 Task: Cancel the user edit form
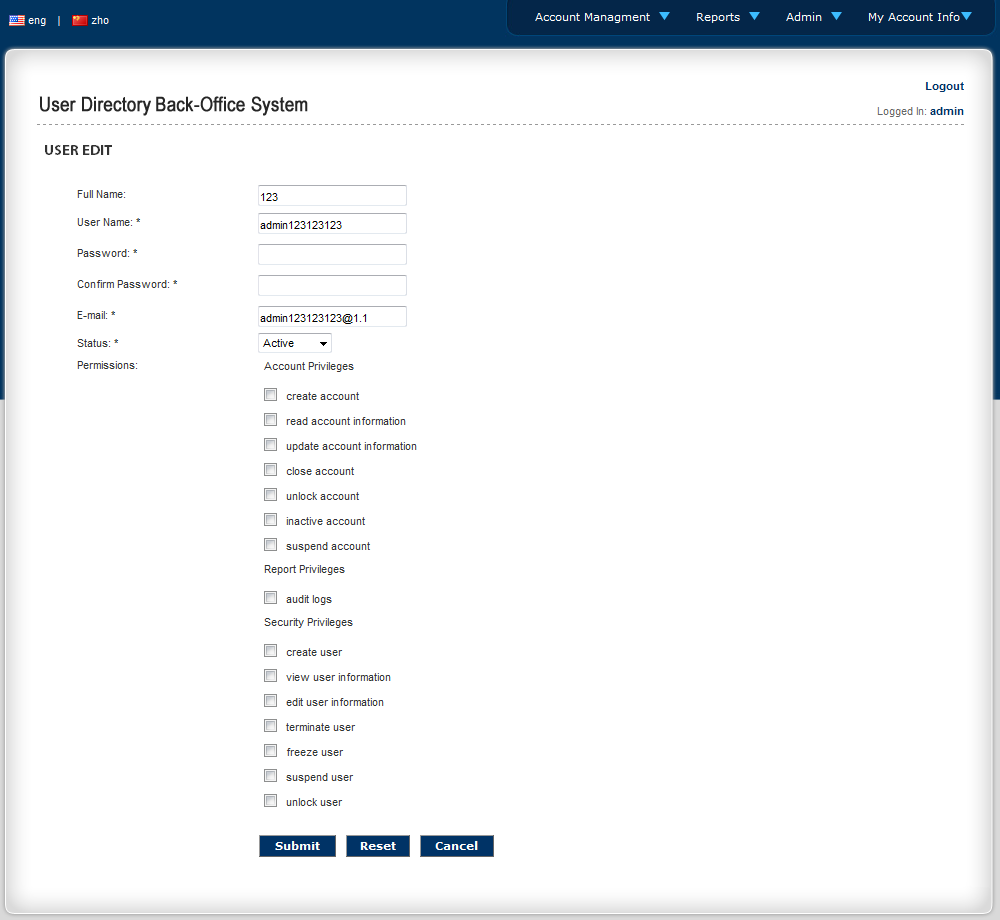(457, 846)
